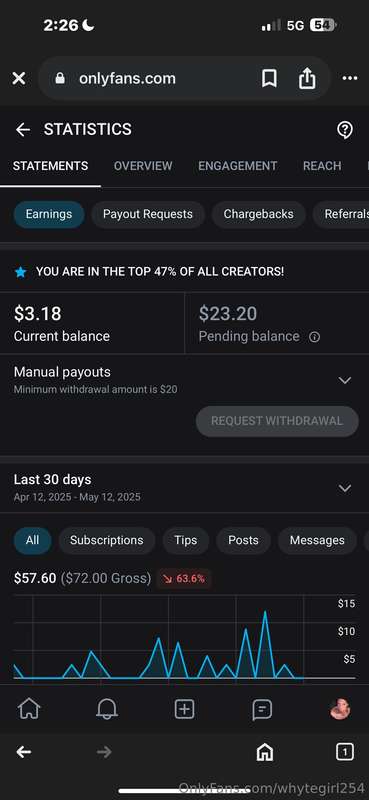Go to the home feed icon

(x=29, y=709)
